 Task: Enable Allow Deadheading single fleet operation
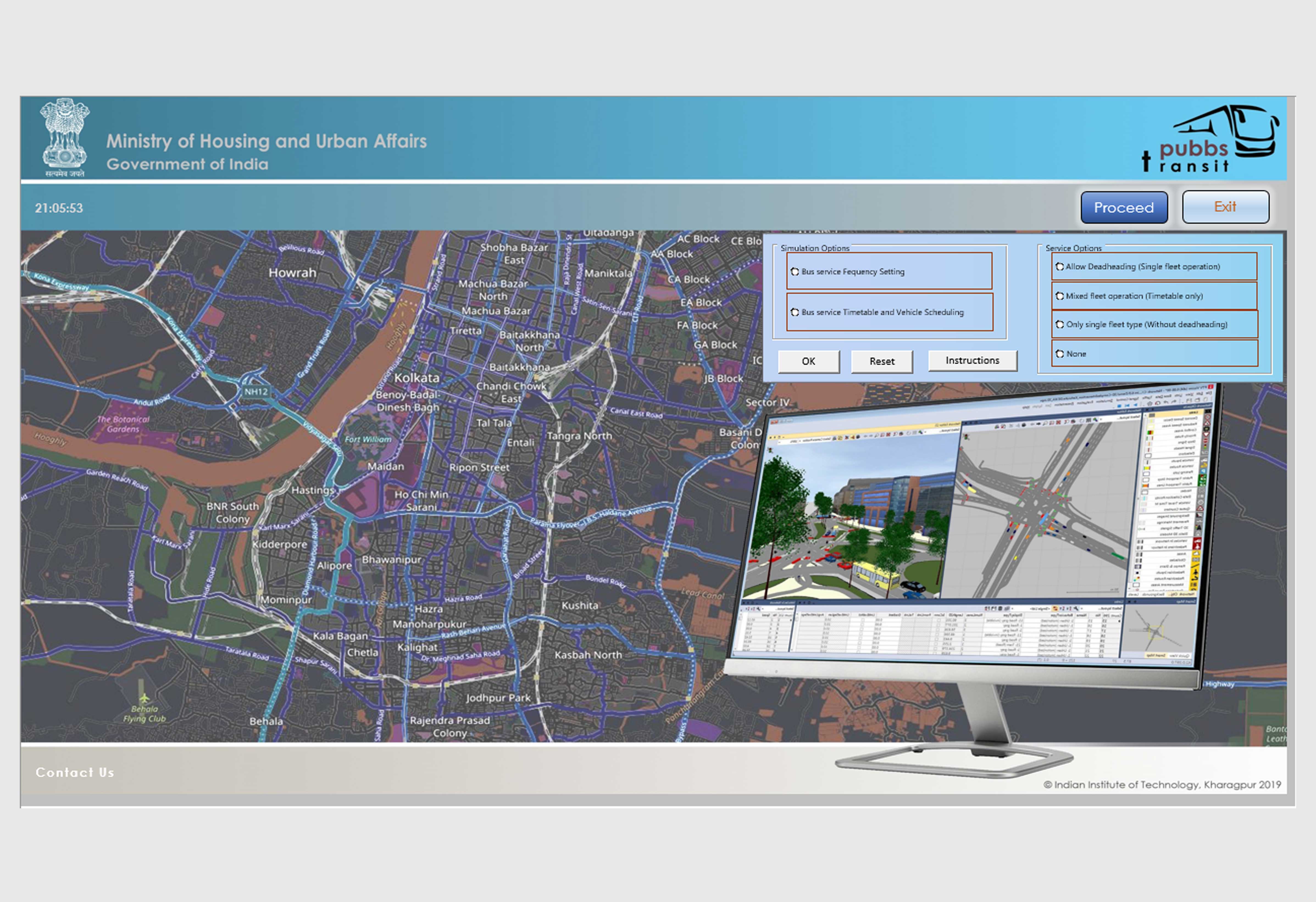1059,267
